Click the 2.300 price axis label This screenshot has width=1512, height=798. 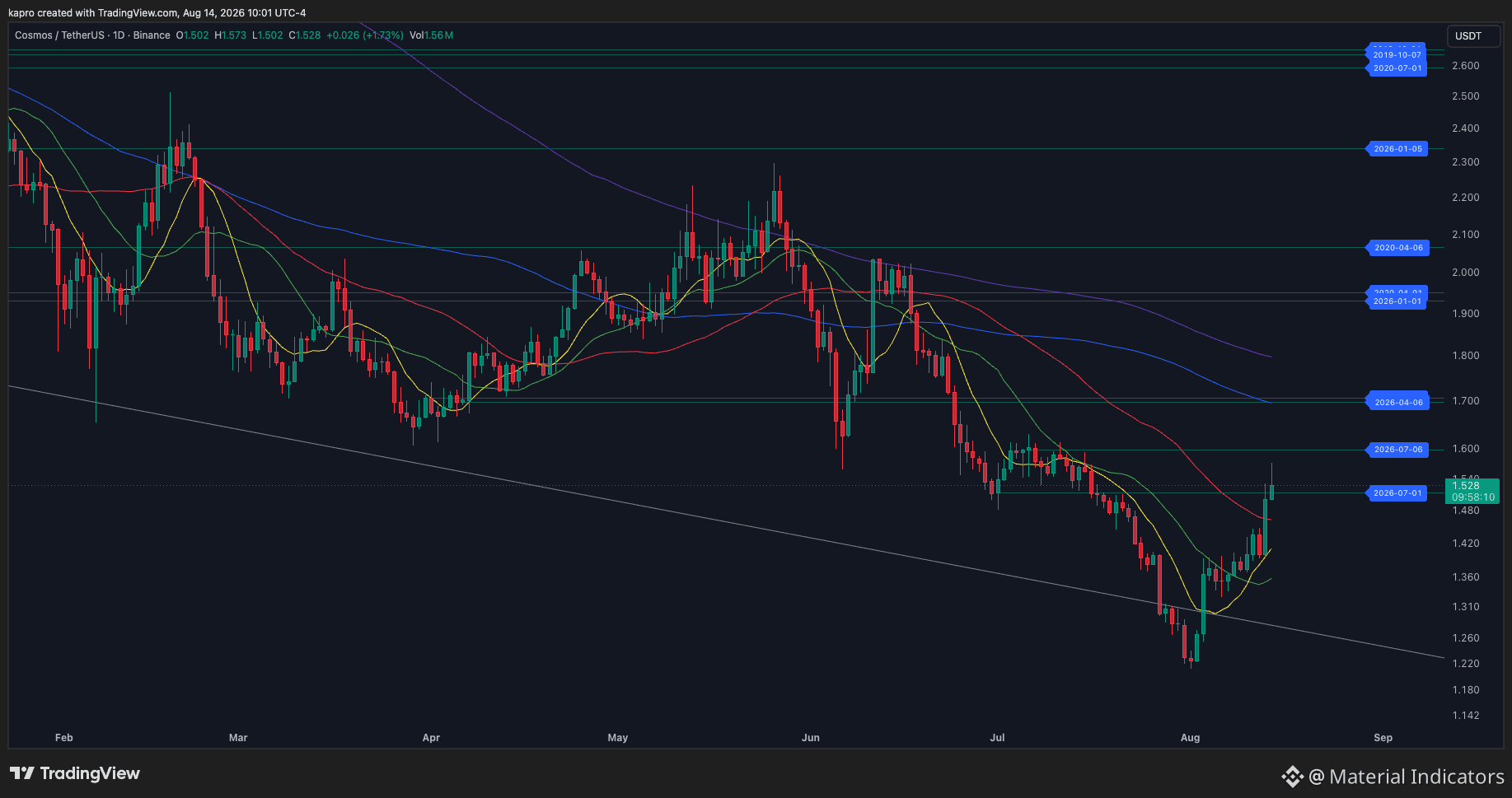click(x=1465, y=162)
